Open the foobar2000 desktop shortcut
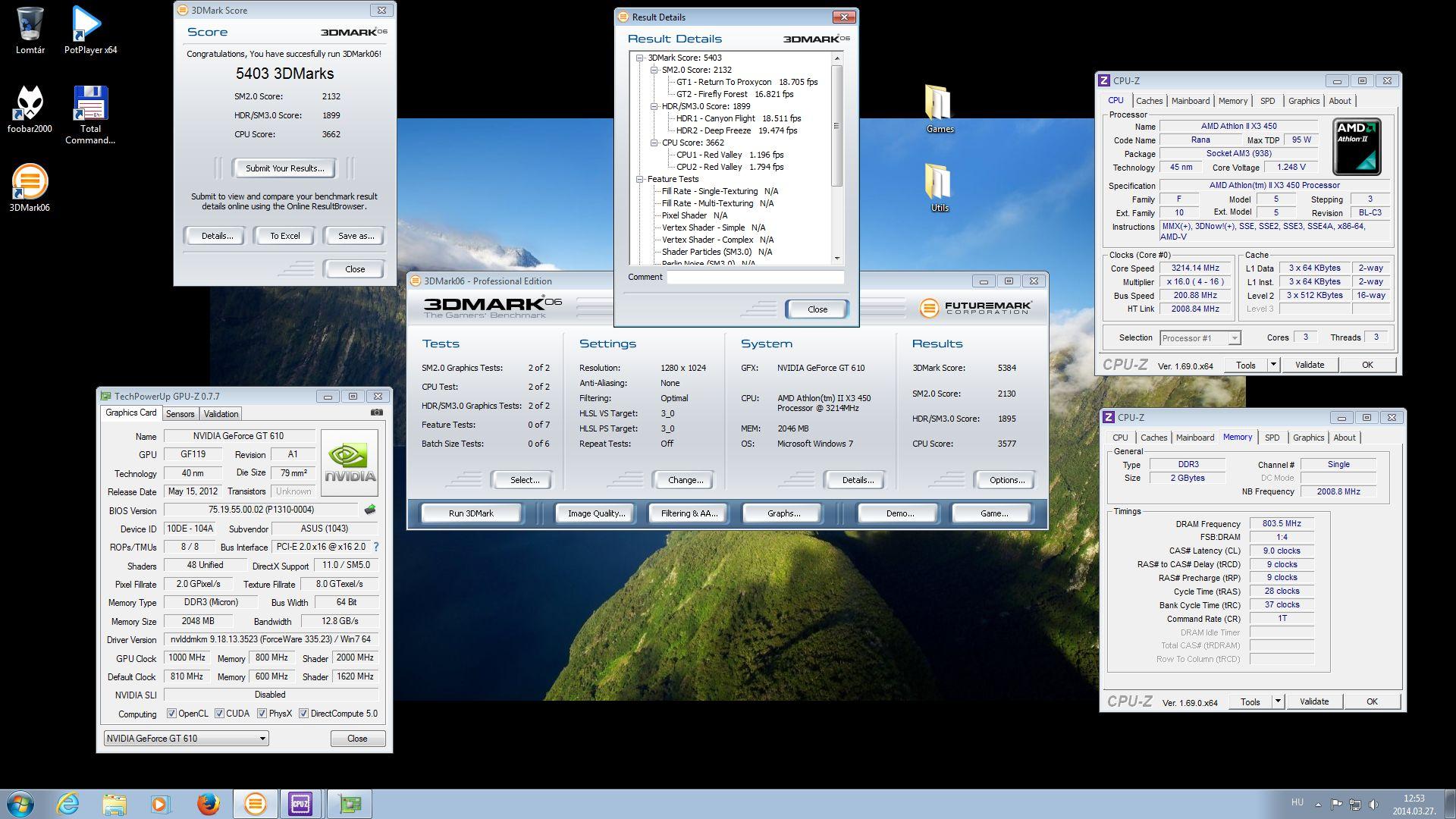The image size is (1456, 819). point(30,109)
